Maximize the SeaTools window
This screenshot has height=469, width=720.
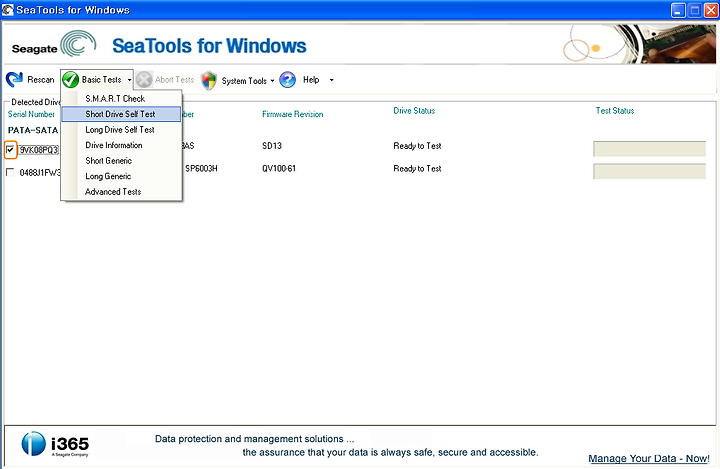pos(695,10)
